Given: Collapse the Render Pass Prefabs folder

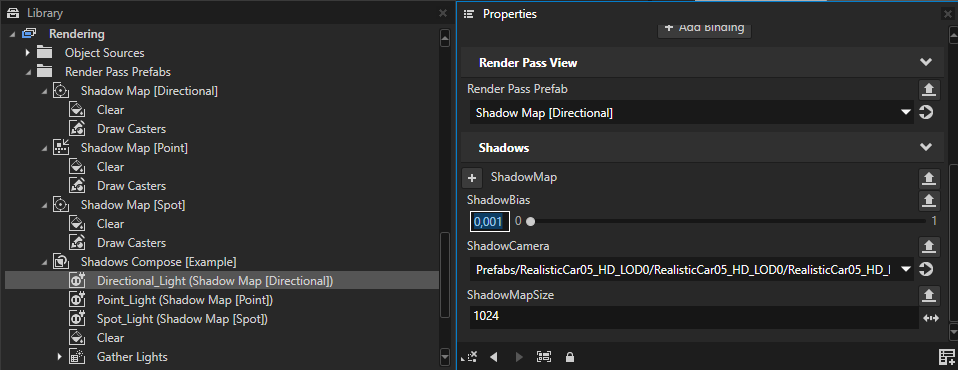Looking at the screenshot, I should pos(28,72).
